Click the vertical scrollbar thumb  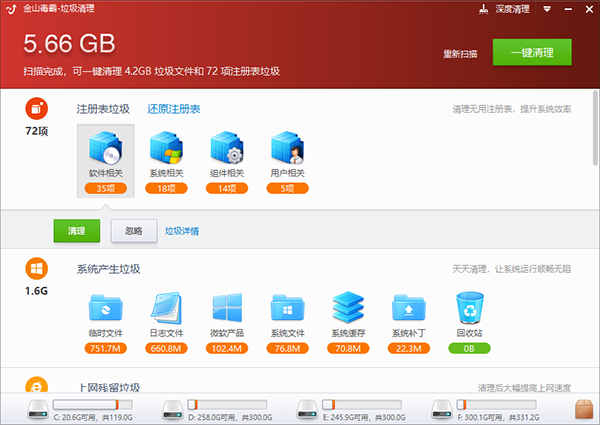pos(595,128)
